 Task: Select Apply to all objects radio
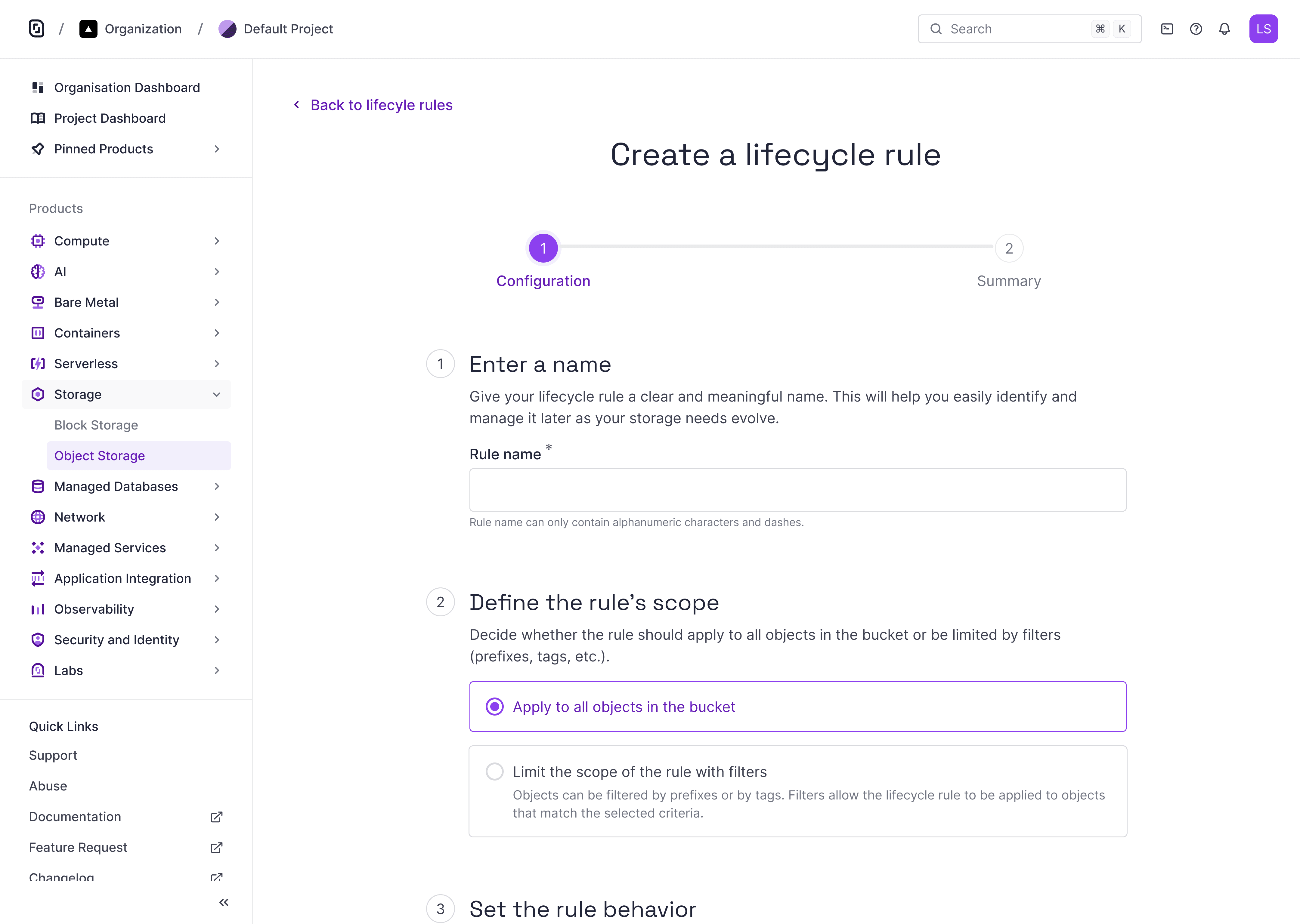click(495, 707)
